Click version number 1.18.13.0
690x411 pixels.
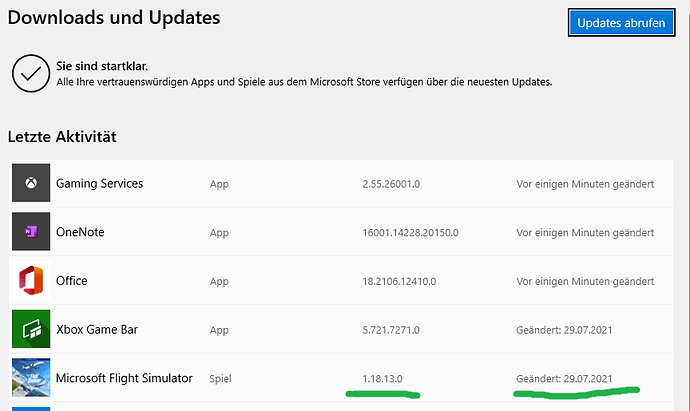382,378
